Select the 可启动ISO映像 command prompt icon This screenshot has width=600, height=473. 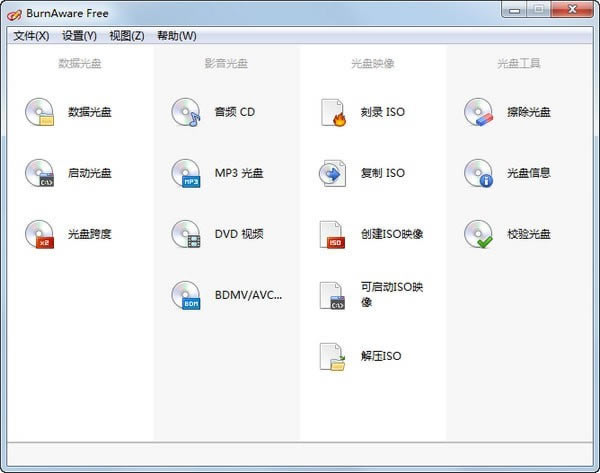[332, 295]
